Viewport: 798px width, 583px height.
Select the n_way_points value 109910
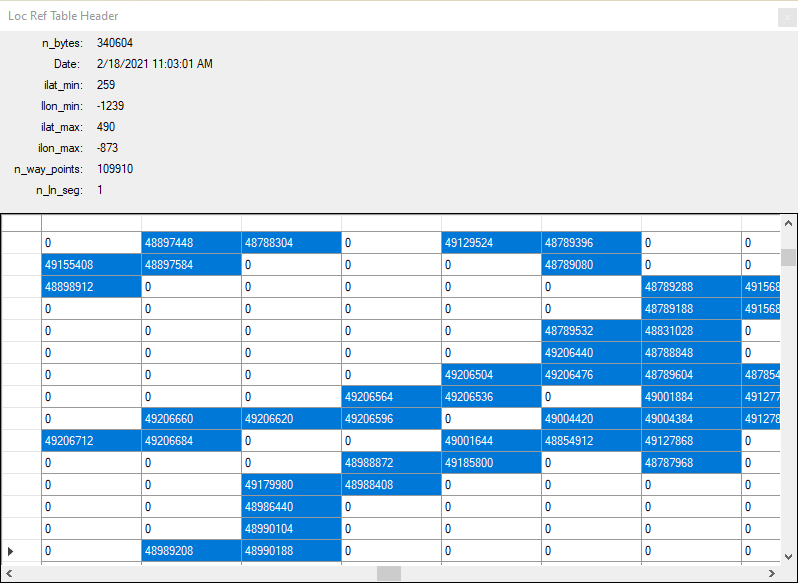(x=115, y=169)
